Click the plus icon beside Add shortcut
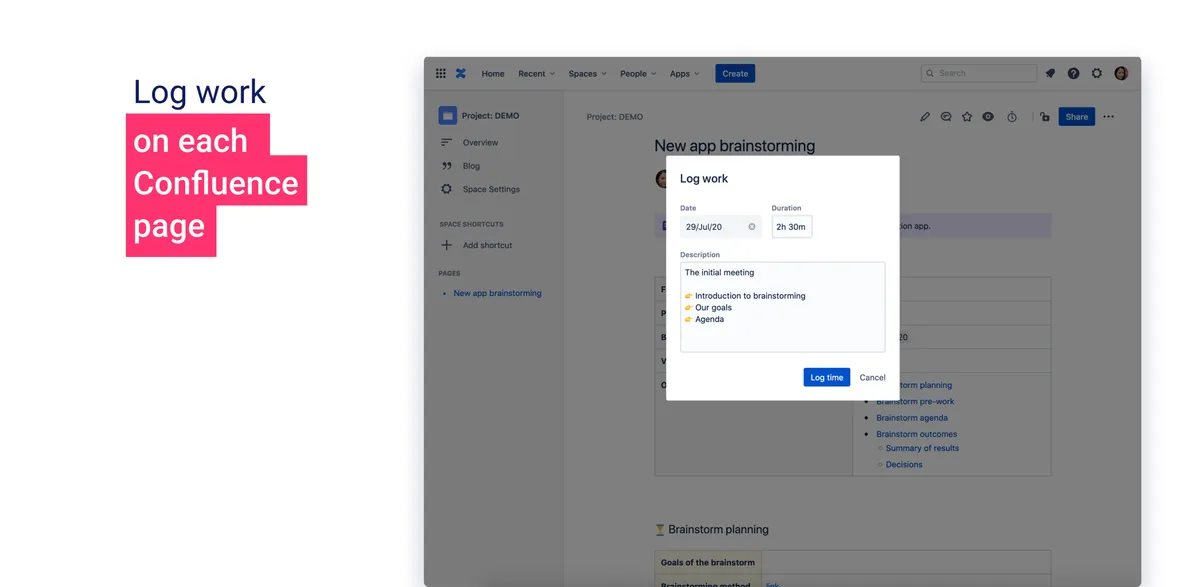1200x587 pixels. point(446,245)
